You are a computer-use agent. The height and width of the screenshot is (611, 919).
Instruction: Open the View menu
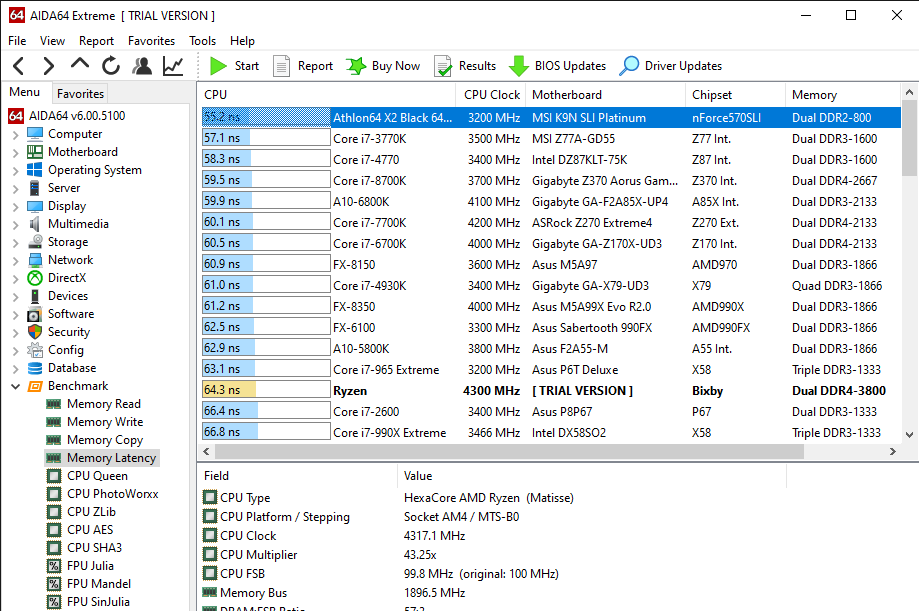pos(52,40)
